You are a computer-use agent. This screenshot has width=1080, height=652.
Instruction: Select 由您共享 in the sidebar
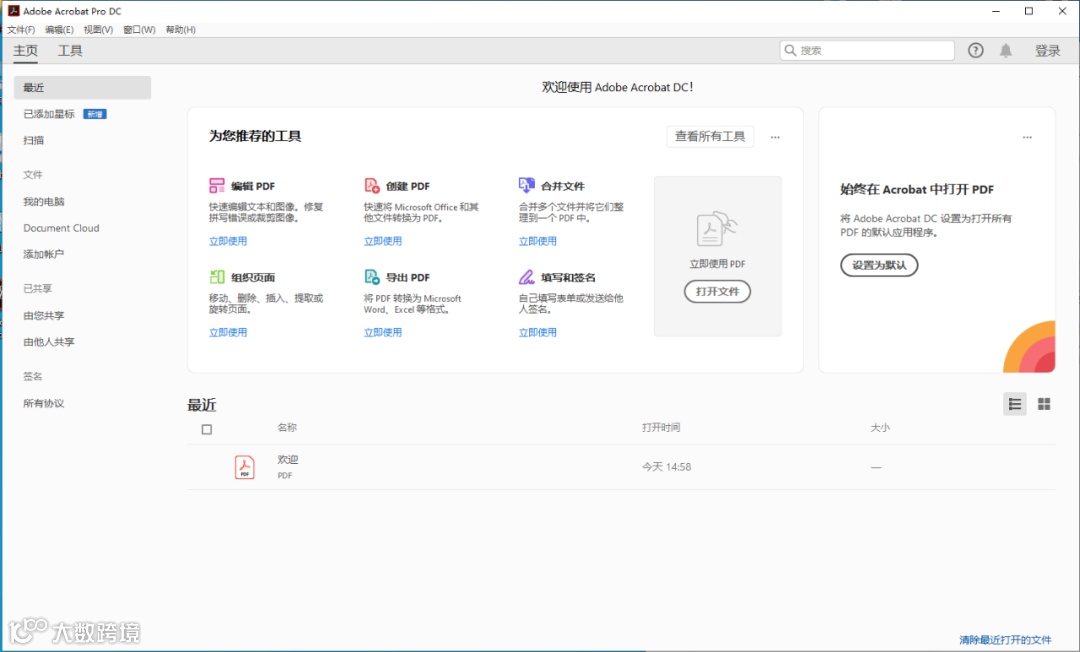click(x=43, y=315)
